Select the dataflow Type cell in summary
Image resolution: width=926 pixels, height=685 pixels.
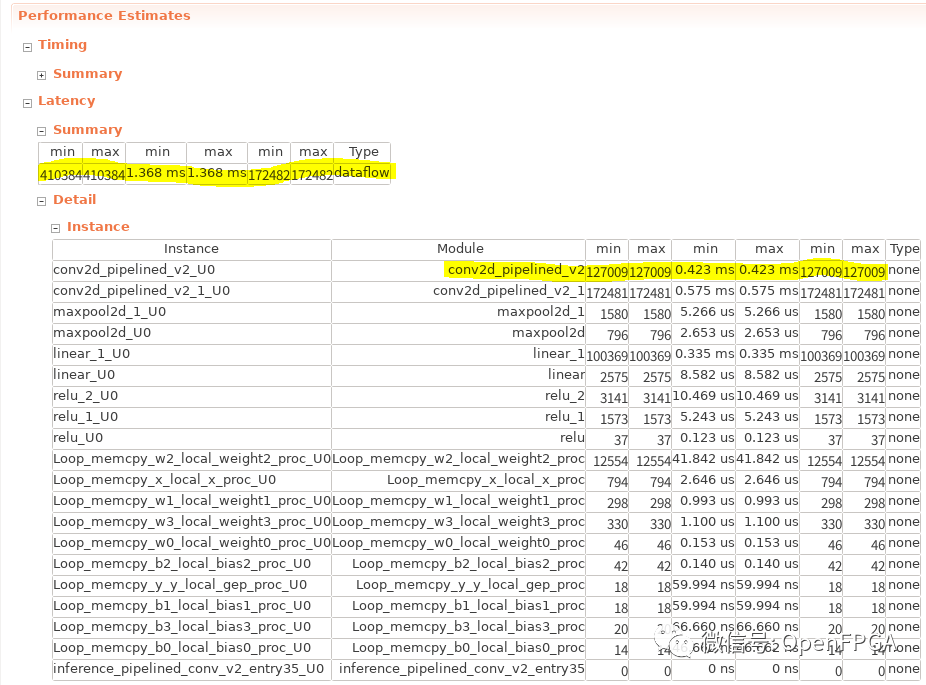362,174
